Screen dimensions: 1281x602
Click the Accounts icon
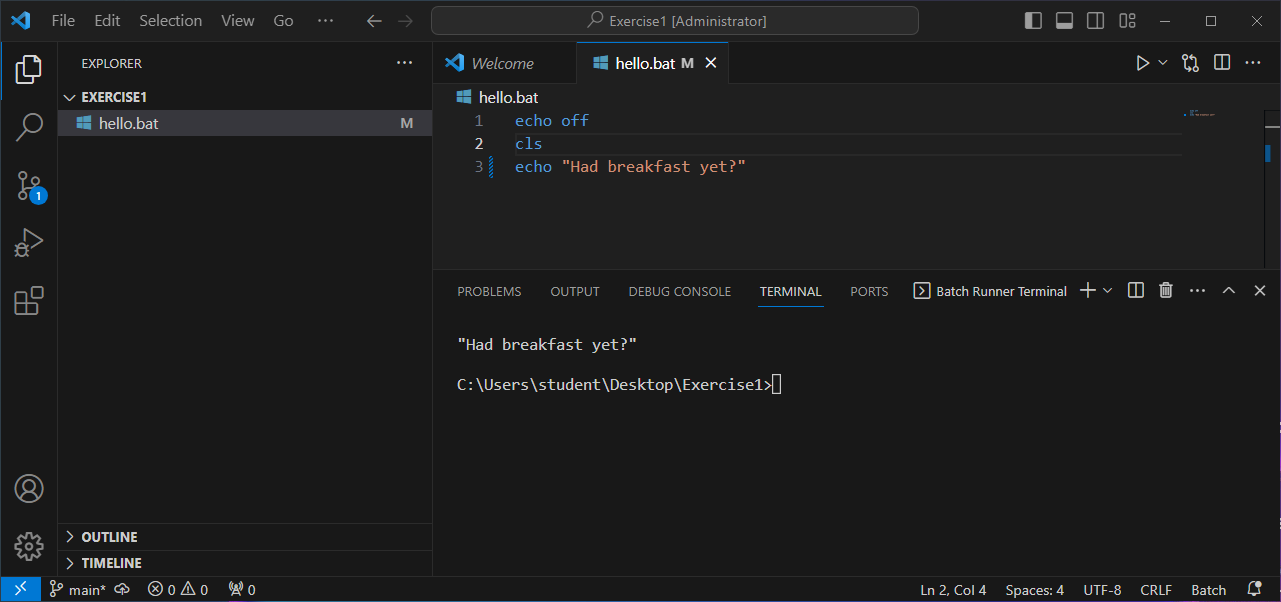(x=29, y=489)
